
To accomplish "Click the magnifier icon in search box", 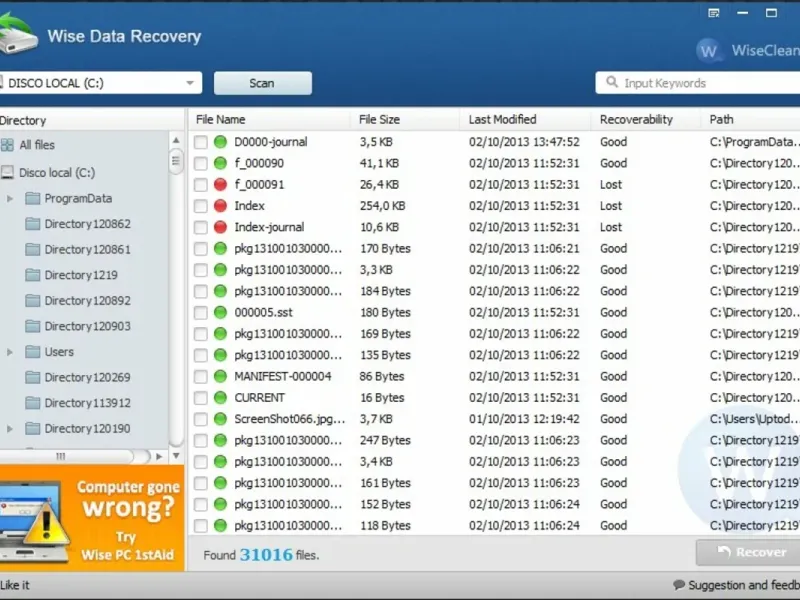I will tap(611, 82).
